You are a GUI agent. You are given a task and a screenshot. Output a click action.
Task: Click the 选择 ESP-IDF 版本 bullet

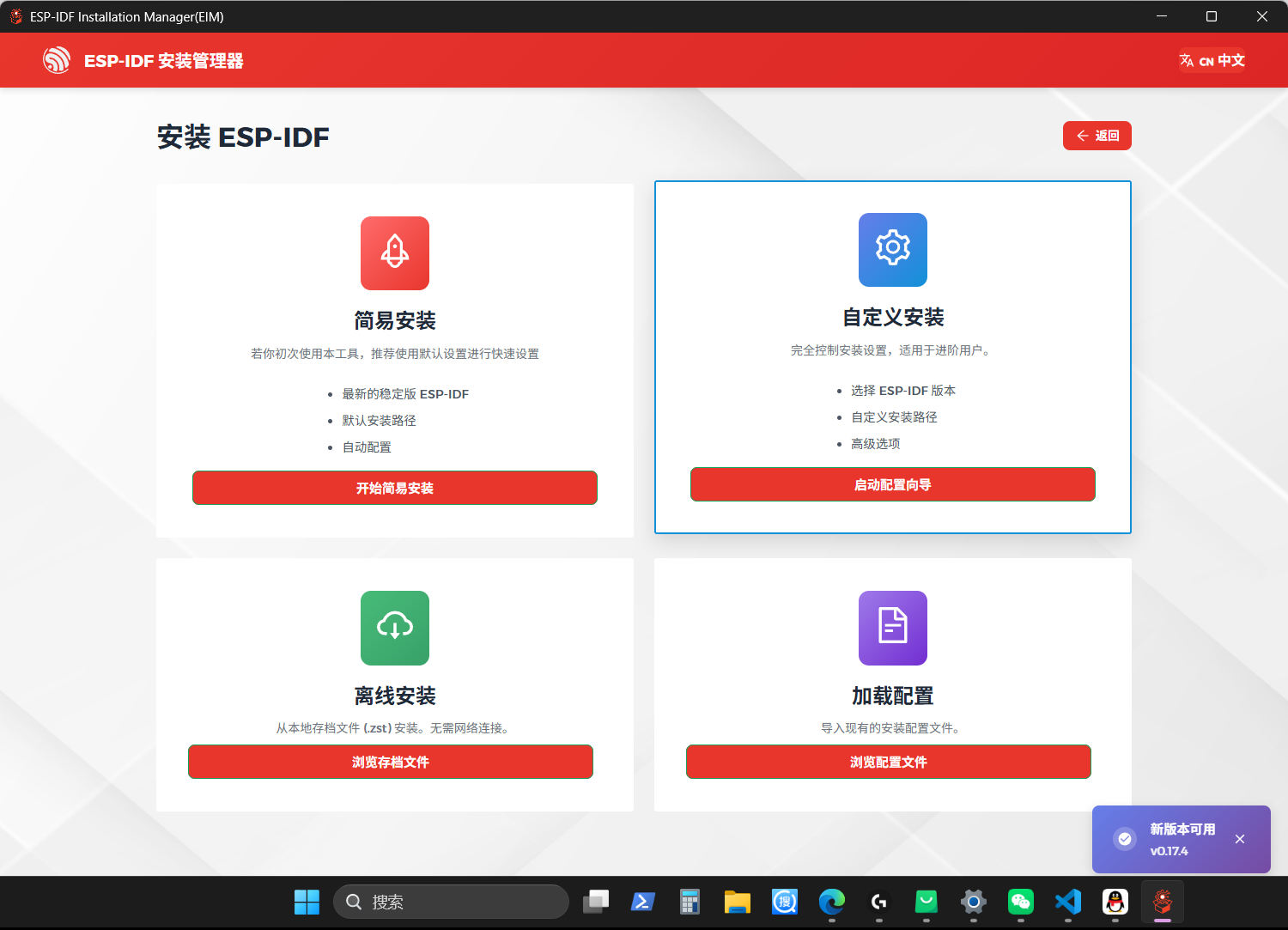pyautogui.click(x=903, y=391)
